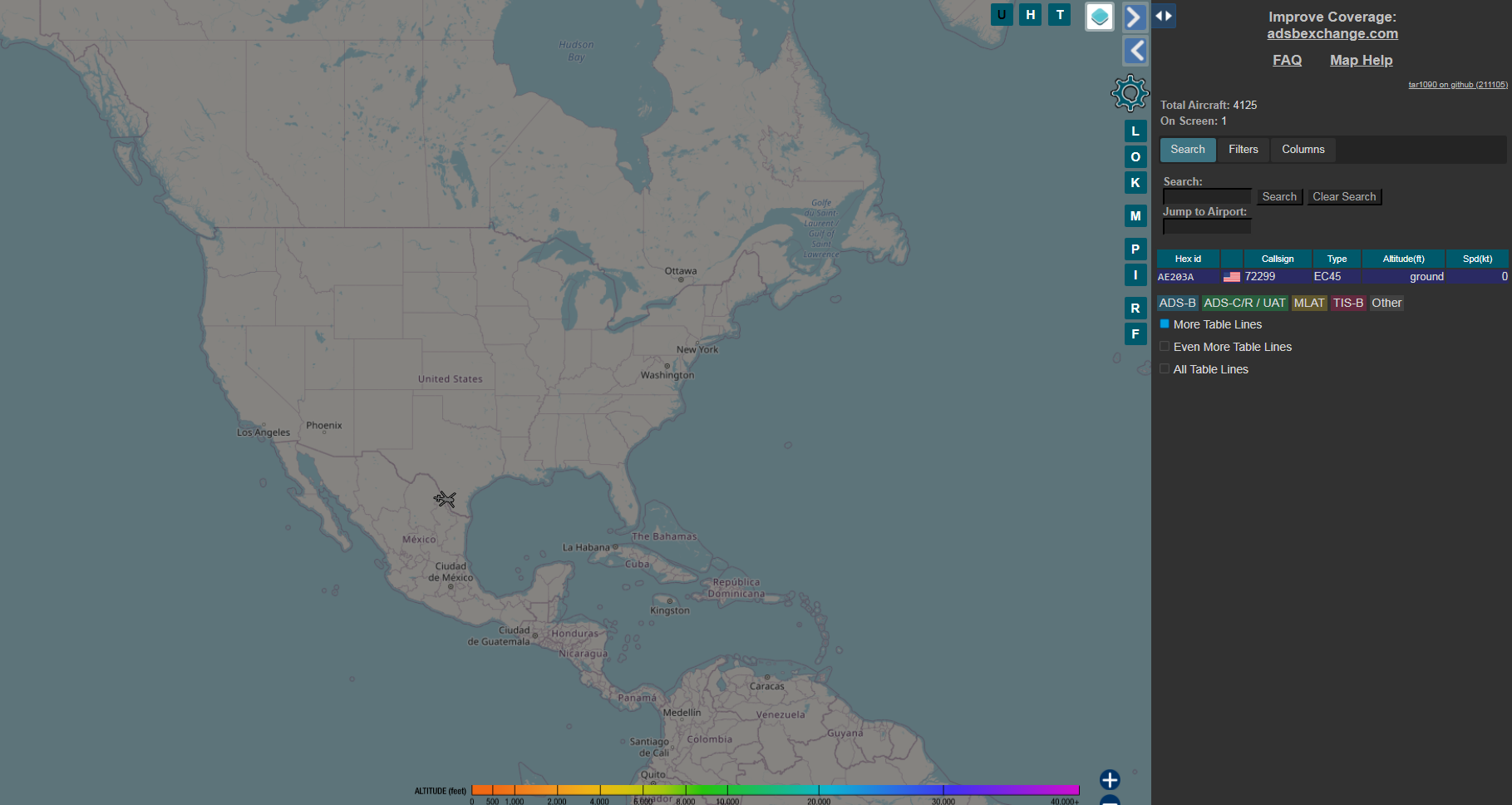
Task: Select the aircraft icon on the map
Action: (x=445, y=499)
